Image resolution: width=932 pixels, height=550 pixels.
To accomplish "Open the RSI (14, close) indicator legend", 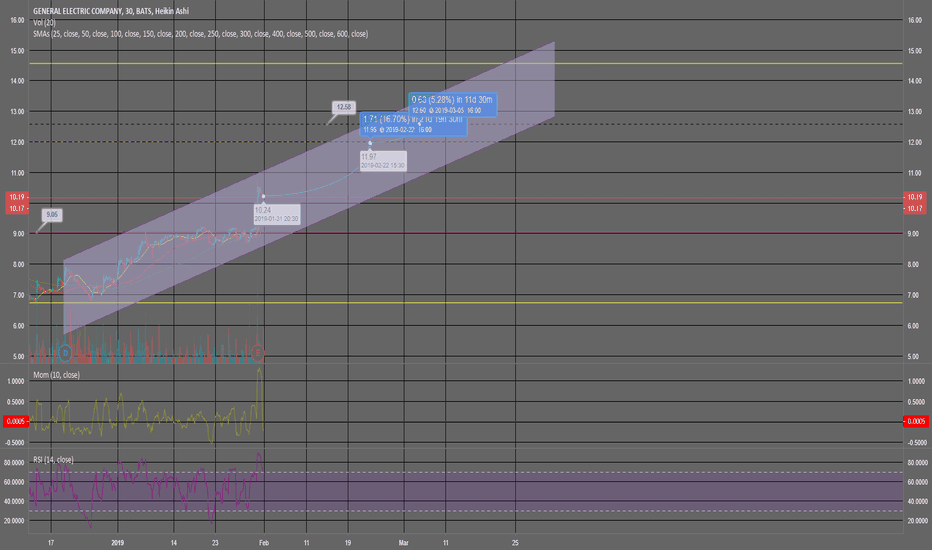I will click(x=53, y=460).
